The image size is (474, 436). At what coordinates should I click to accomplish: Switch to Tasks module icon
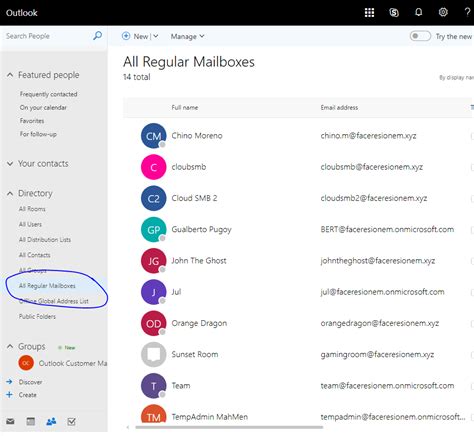(x=71, y=421)
